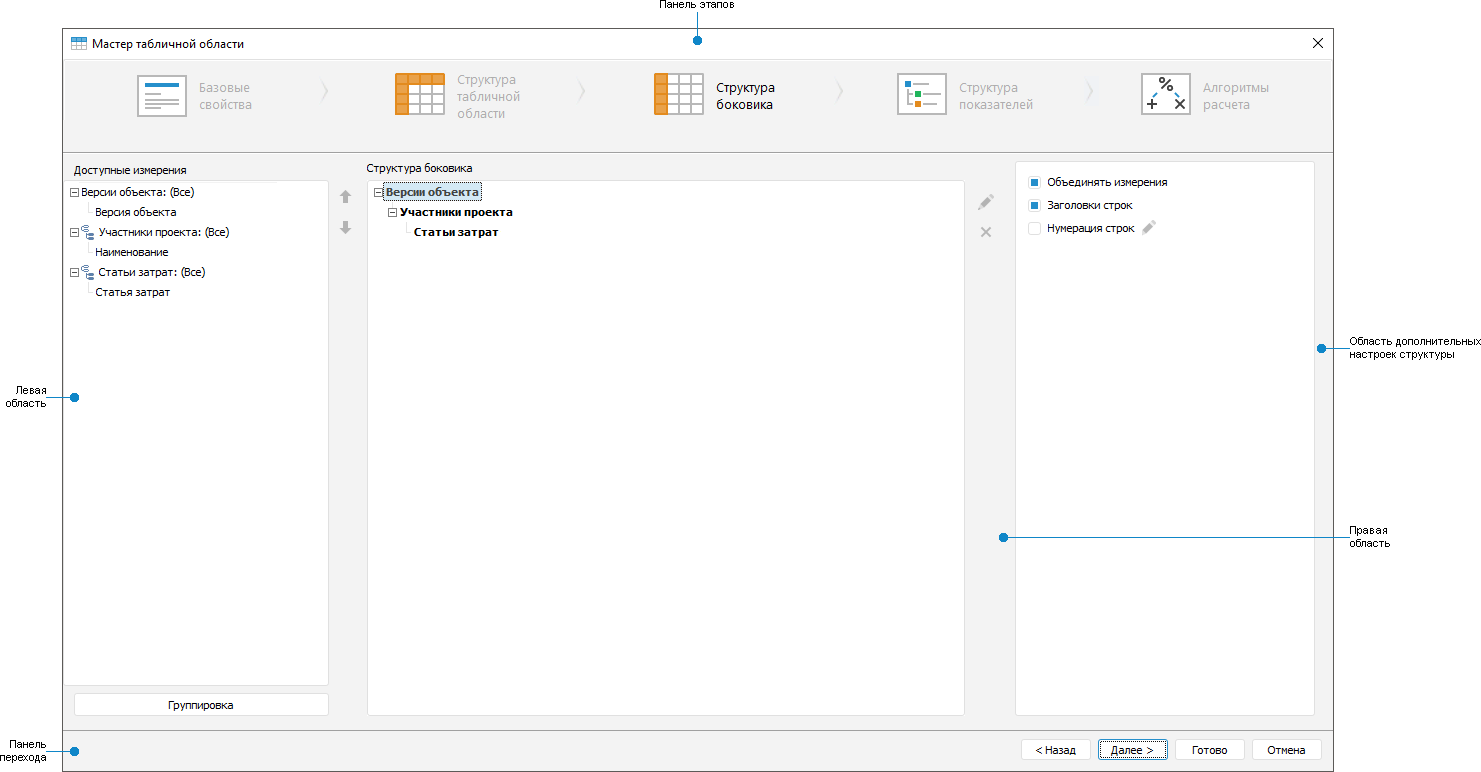Image resolution: width=1481 pixels, height=772 pixels.
Task: Click the delete cross beside Структура боковика
Action: pyautogui.click(x=986, y=232)
